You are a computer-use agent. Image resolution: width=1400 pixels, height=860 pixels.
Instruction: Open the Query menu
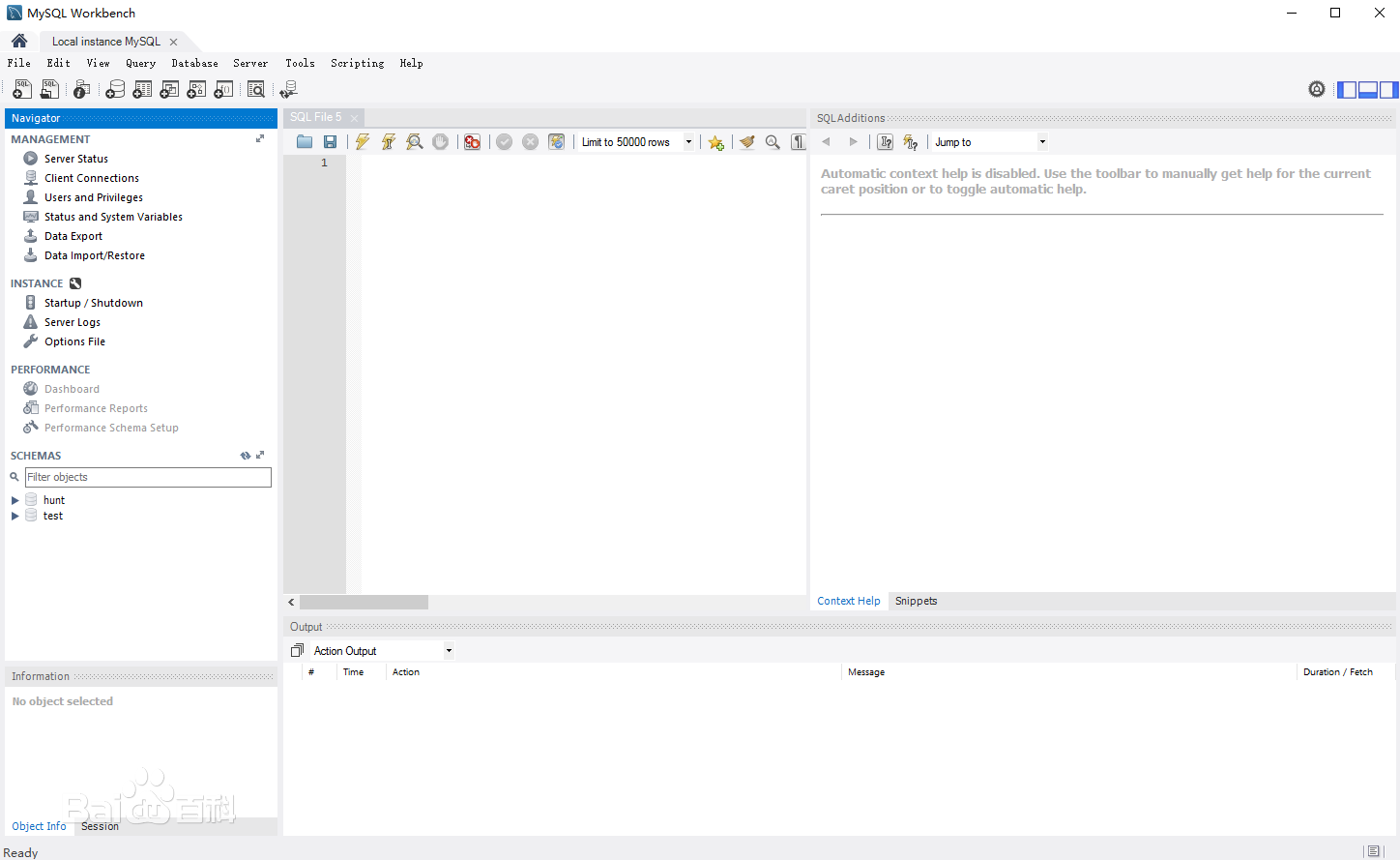pos(141,63)
